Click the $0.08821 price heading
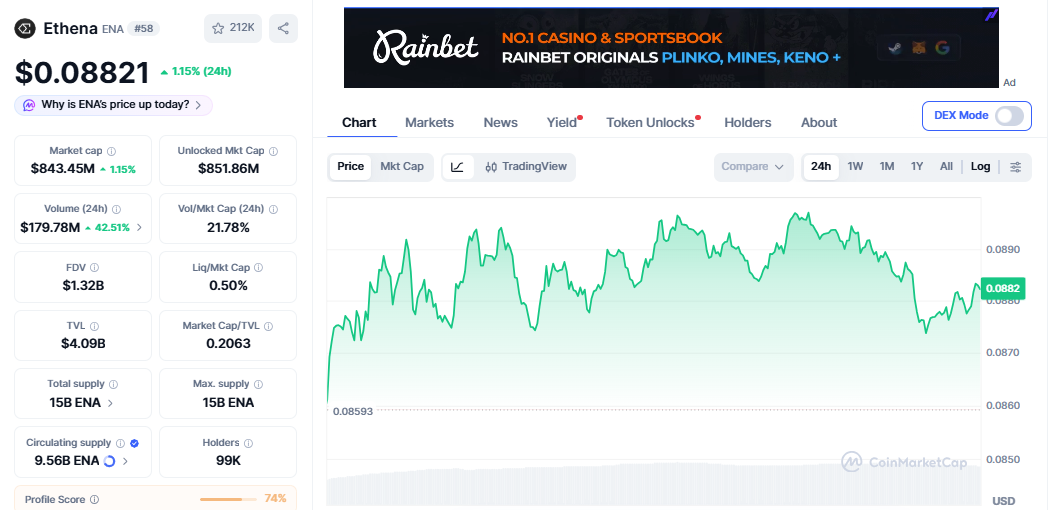The height and width of the screenshot is (510, 1048). click(x=82, y=72)
